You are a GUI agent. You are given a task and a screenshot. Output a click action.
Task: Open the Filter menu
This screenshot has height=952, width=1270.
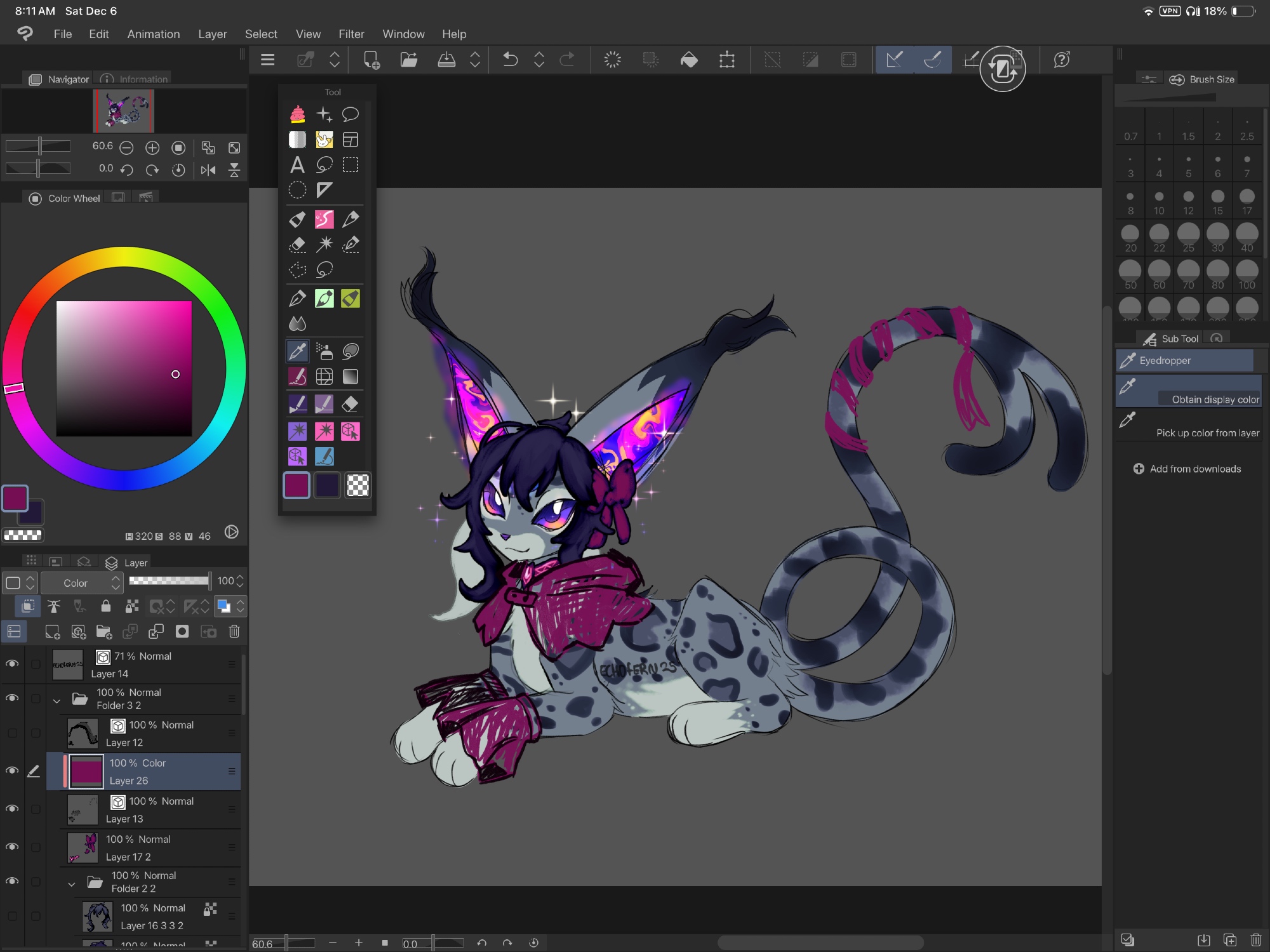[351, 34]
